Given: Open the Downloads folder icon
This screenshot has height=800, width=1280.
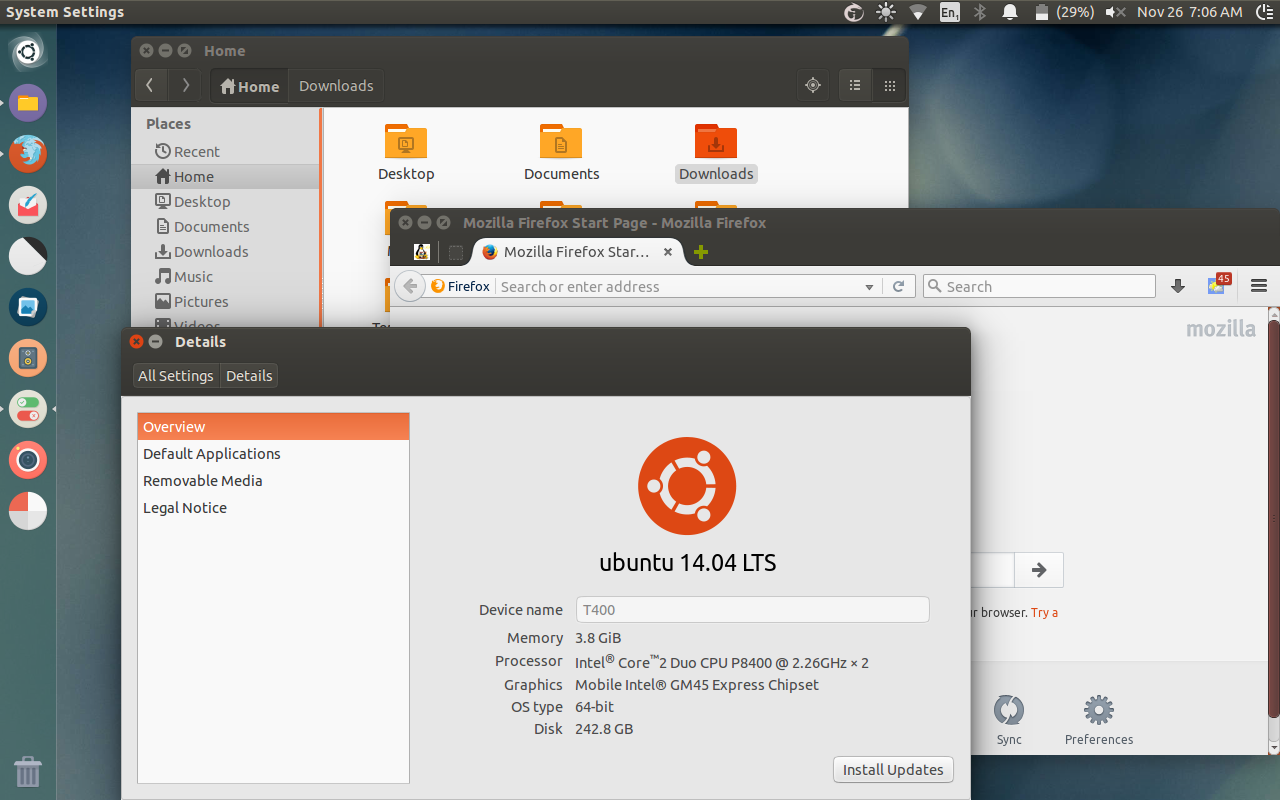Looking at the screenshot, I should pos(716,141).
